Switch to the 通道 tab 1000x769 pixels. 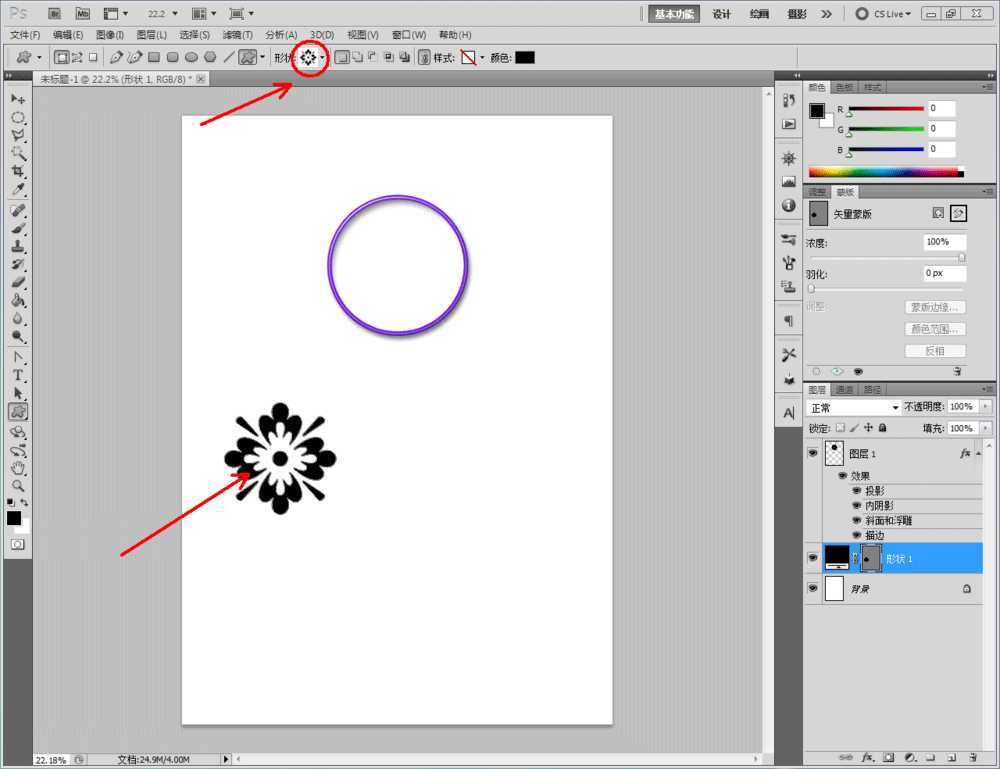click(845, 389)
